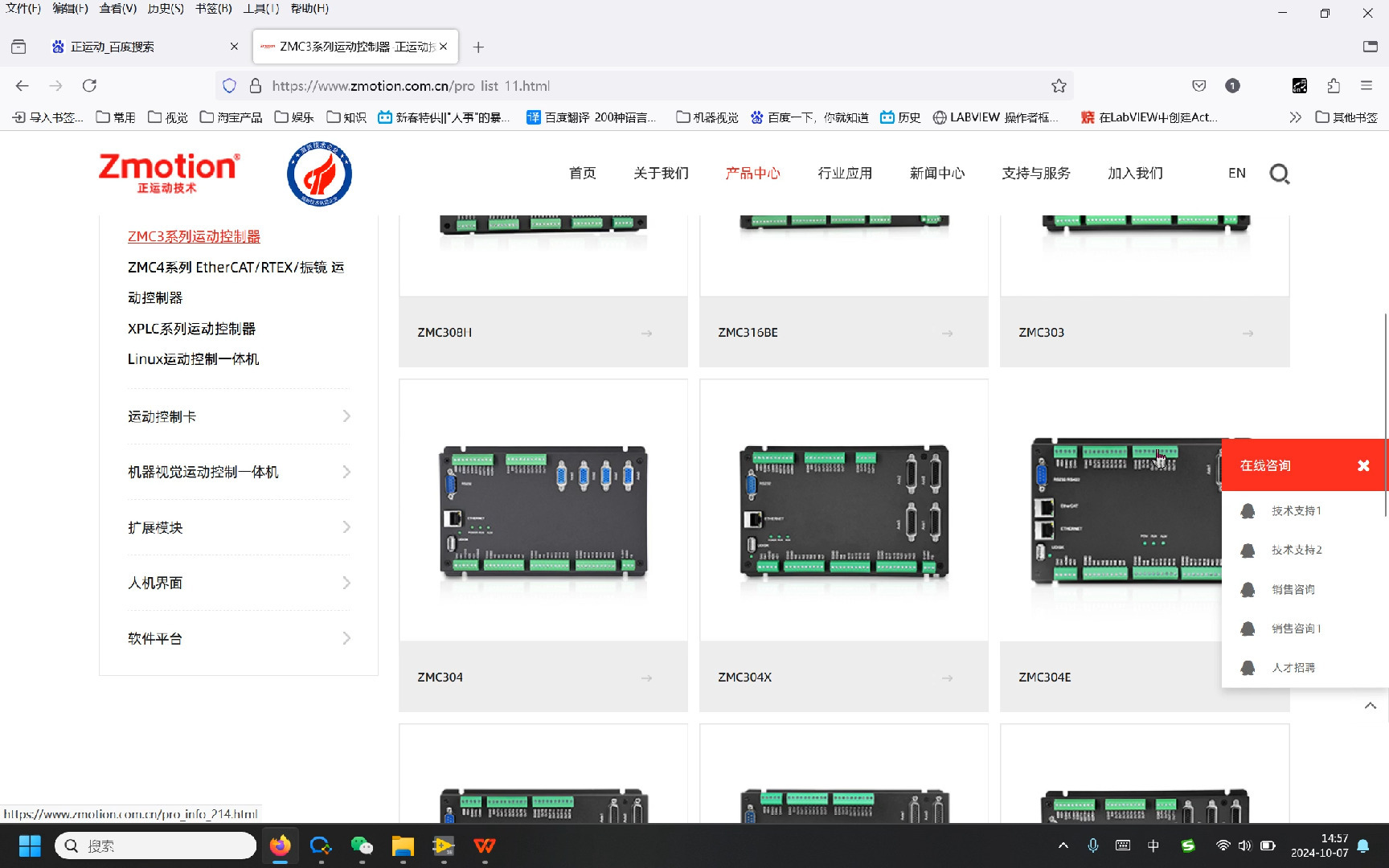Open the site search magnifier icon
1389x868 pixels.
point(1279,174)
